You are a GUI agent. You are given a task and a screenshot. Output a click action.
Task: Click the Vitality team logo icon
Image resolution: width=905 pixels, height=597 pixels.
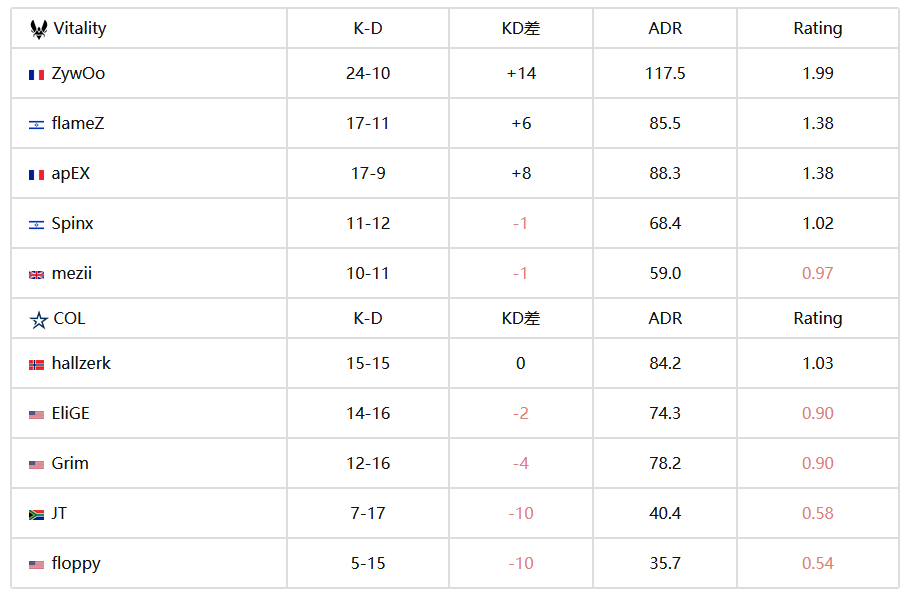(39, 29)
